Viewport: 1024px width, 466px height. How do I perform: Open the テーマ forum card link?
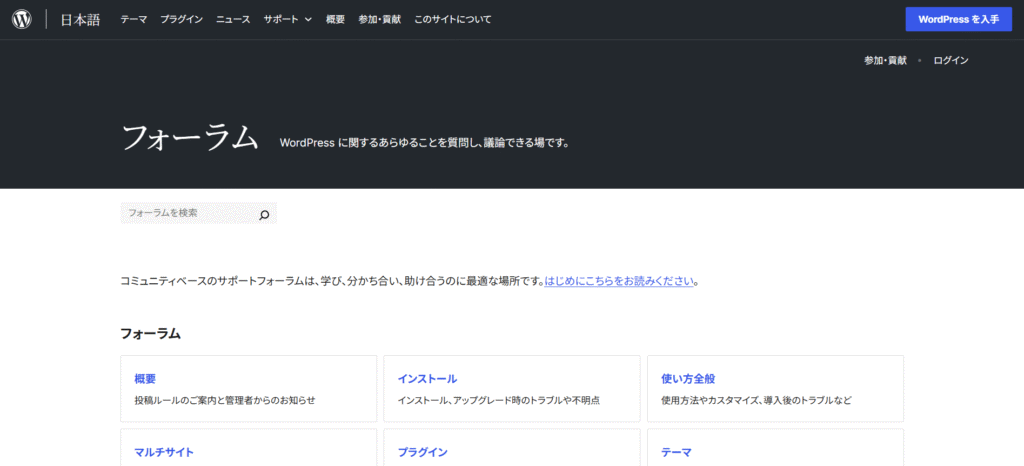pyautogui.click(x=676, y=452)
